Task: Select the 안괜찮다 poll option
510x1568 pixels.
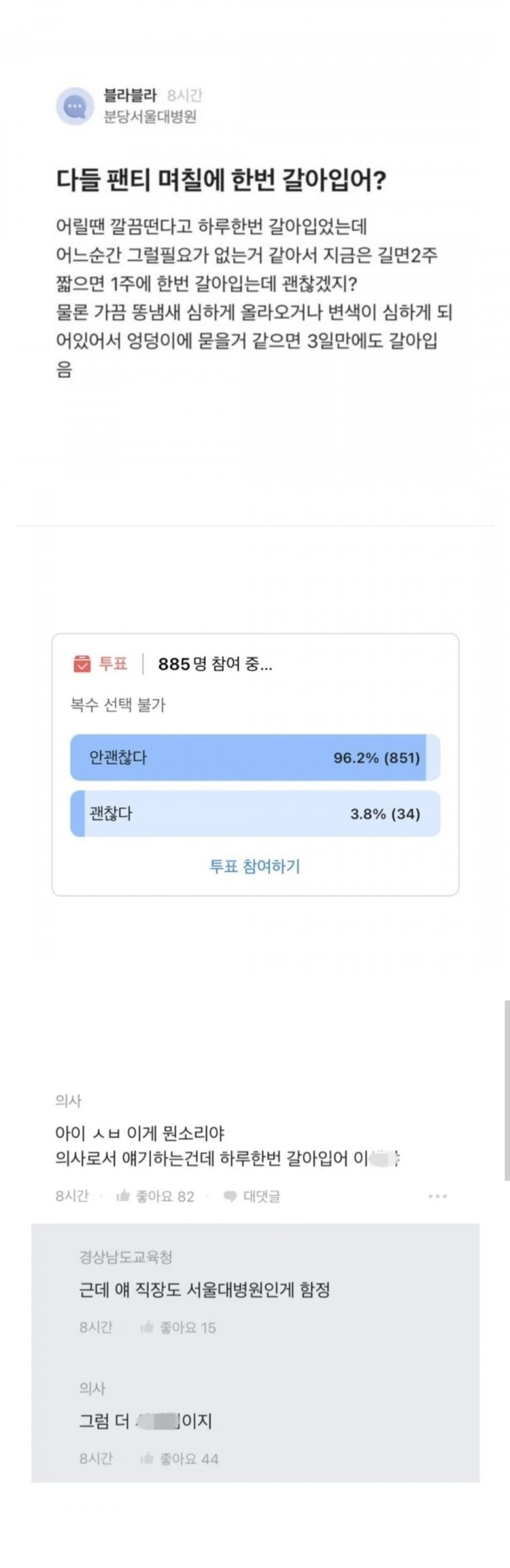Action: pyautogui.click(x=255, y=758)
